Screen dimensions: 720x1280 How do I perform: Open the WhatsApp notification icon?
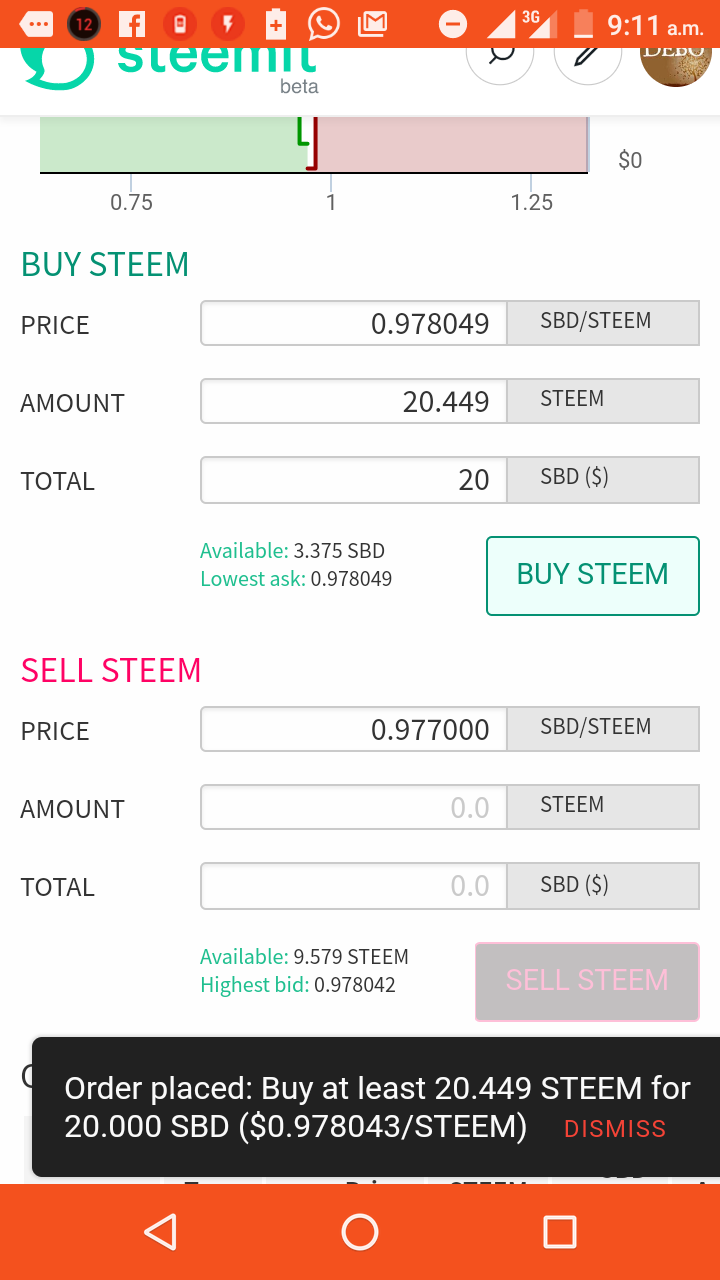tap(324, 23)
